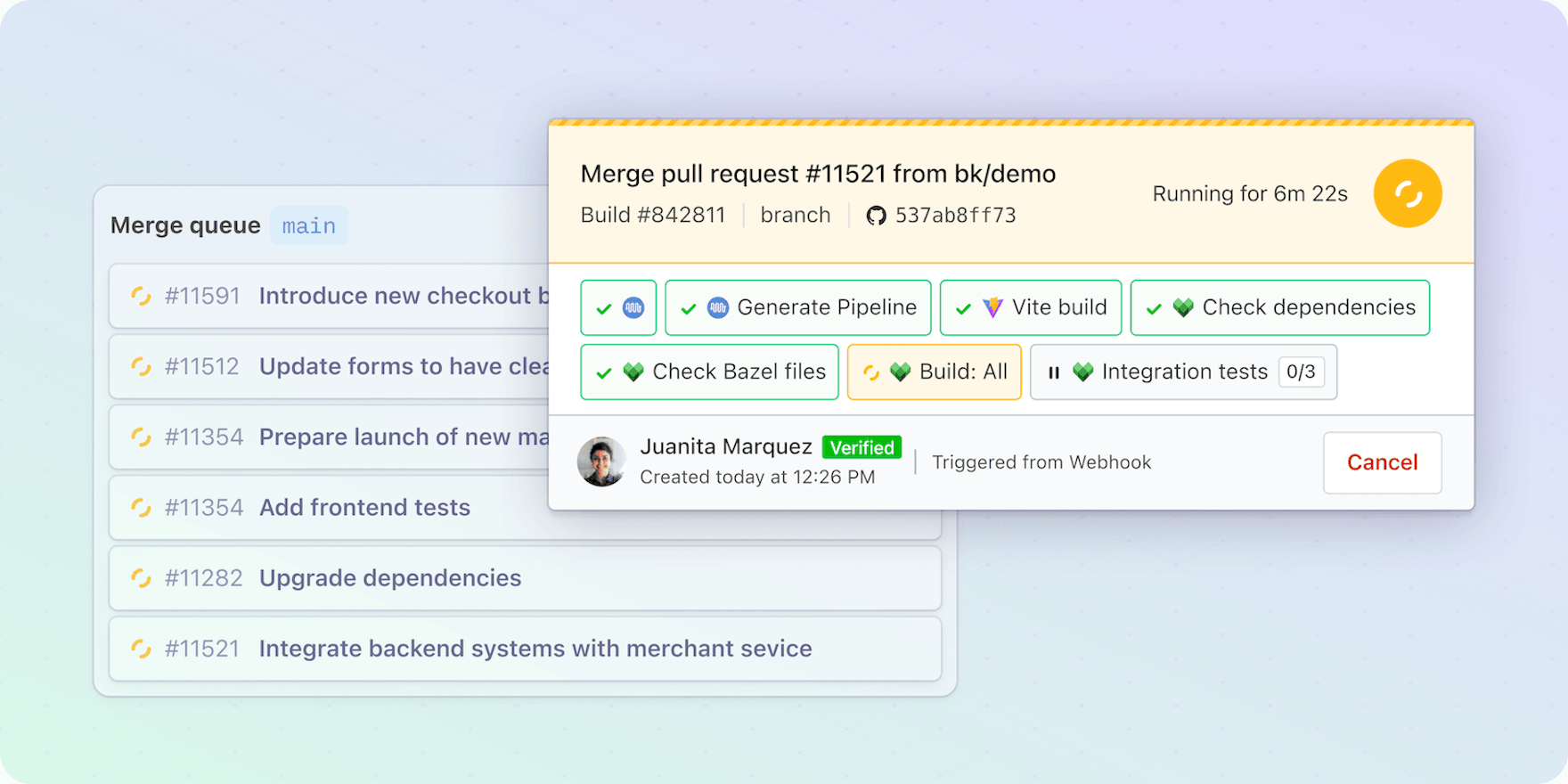
Task: Open merge queue item Upgrade dependencies
Action: [390, 578]
